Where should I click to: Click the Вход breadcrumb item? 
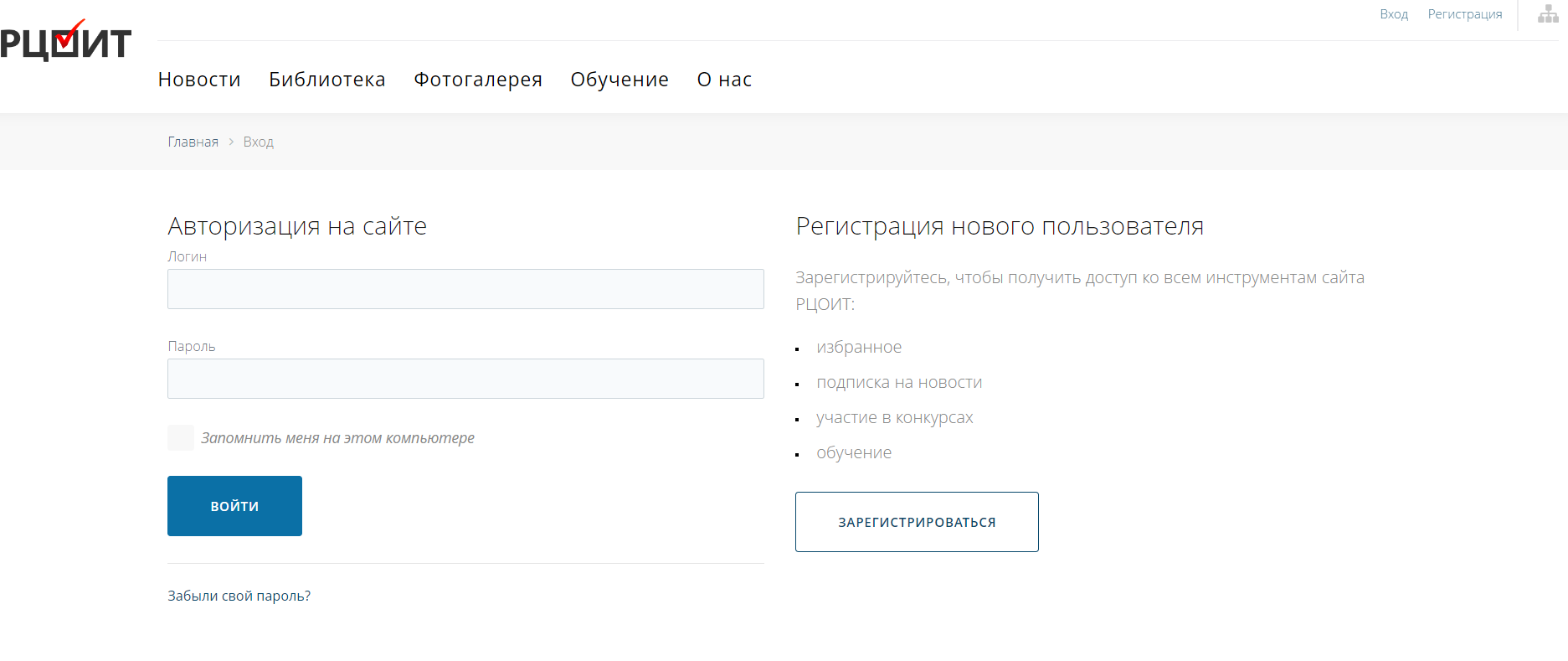click(259, 142)
